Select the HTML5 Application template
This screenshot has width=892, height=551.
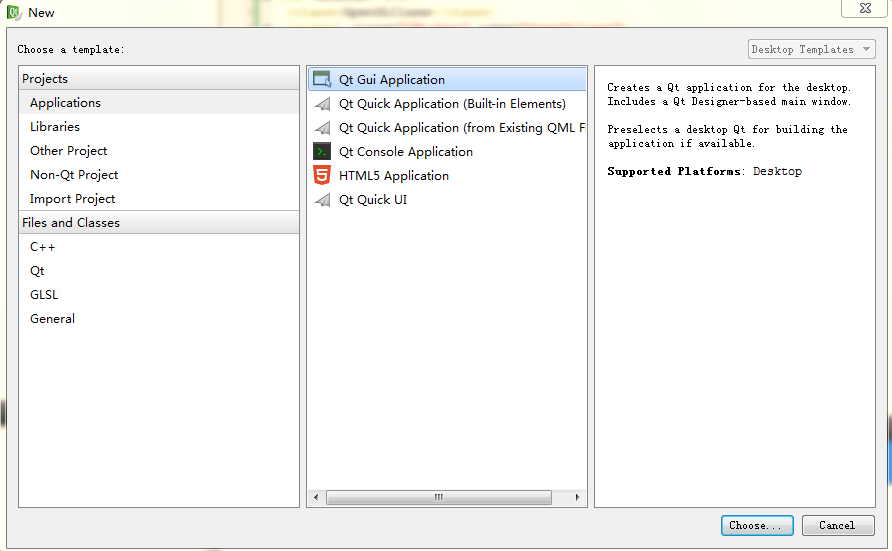click(447, 175)
